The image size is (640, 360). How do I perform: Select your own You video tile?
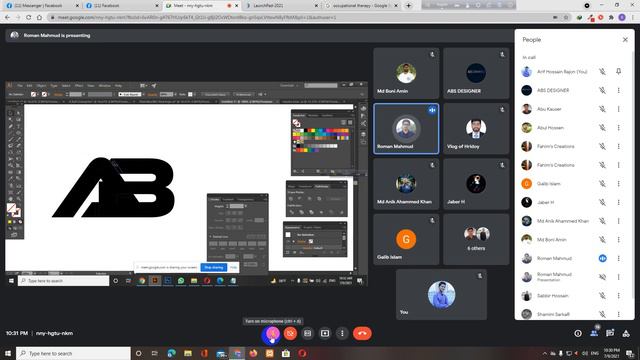click(x=441, y=294)
